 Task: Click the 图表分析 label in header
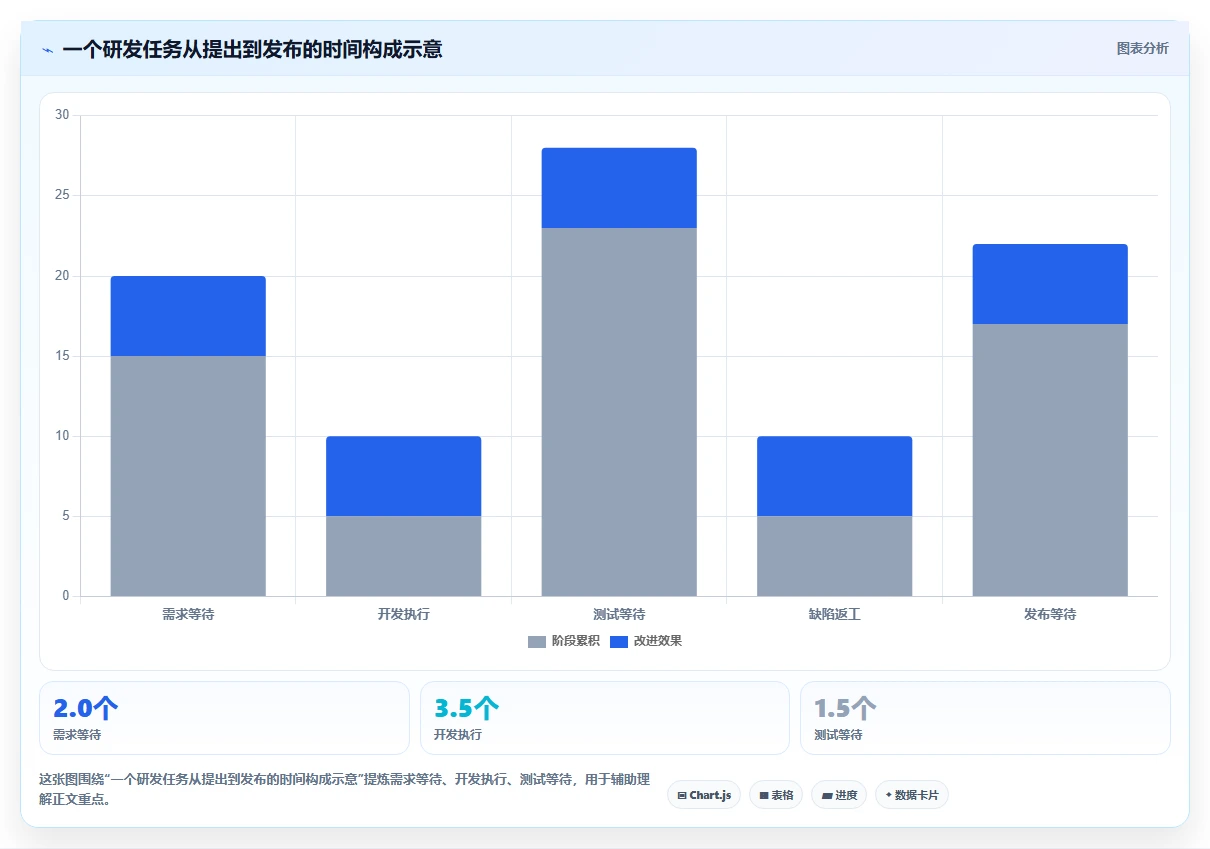(1142, 48)
